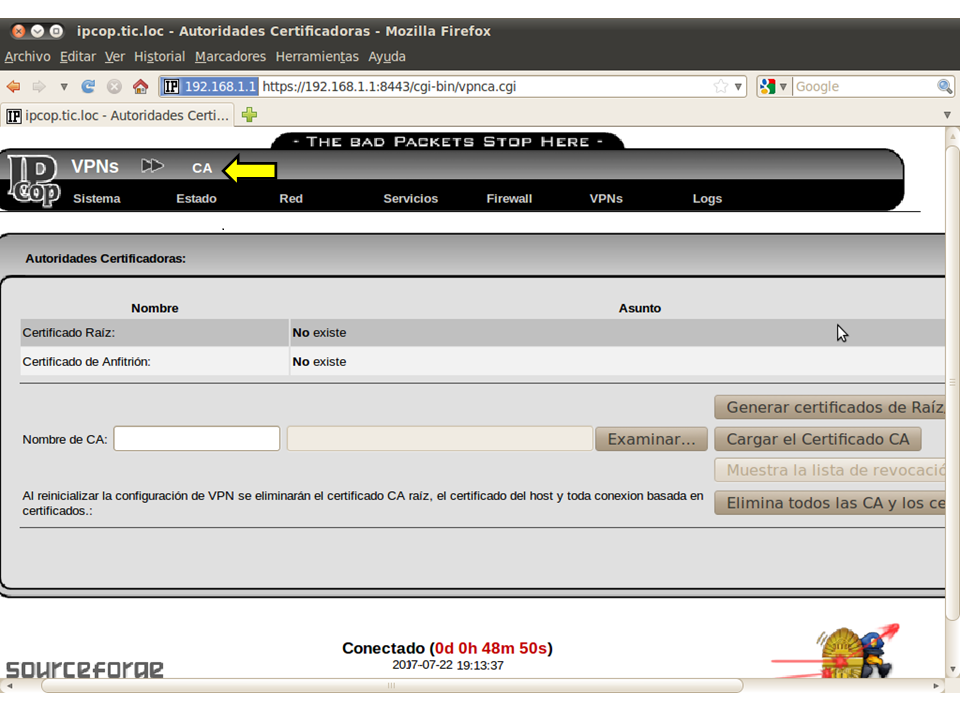This screenshot has width=960, height=720.
Task: Click the site identity IP icon
Action: tap(172, 87)
